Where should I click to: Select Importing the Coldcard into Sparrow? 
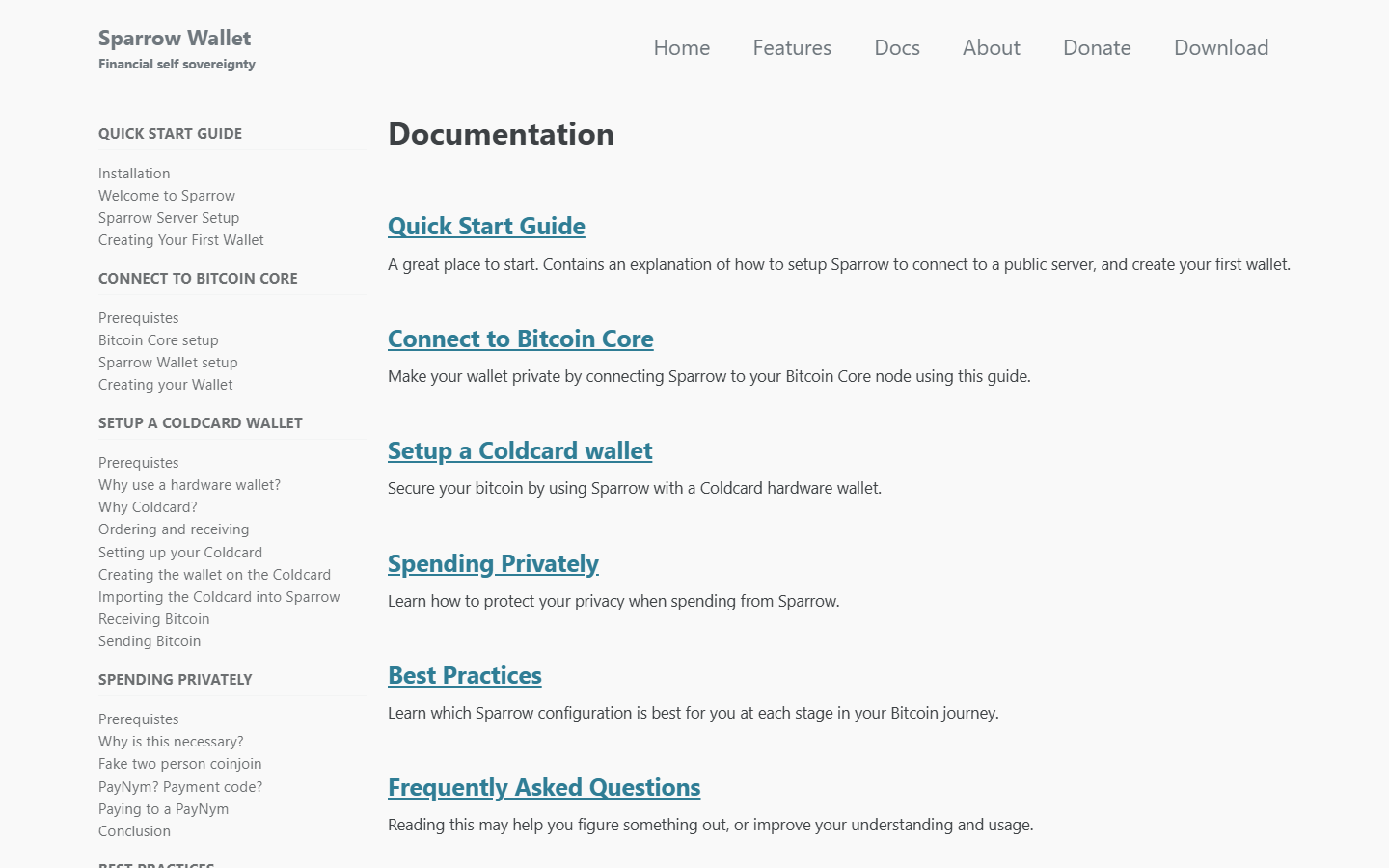(219, 597)
